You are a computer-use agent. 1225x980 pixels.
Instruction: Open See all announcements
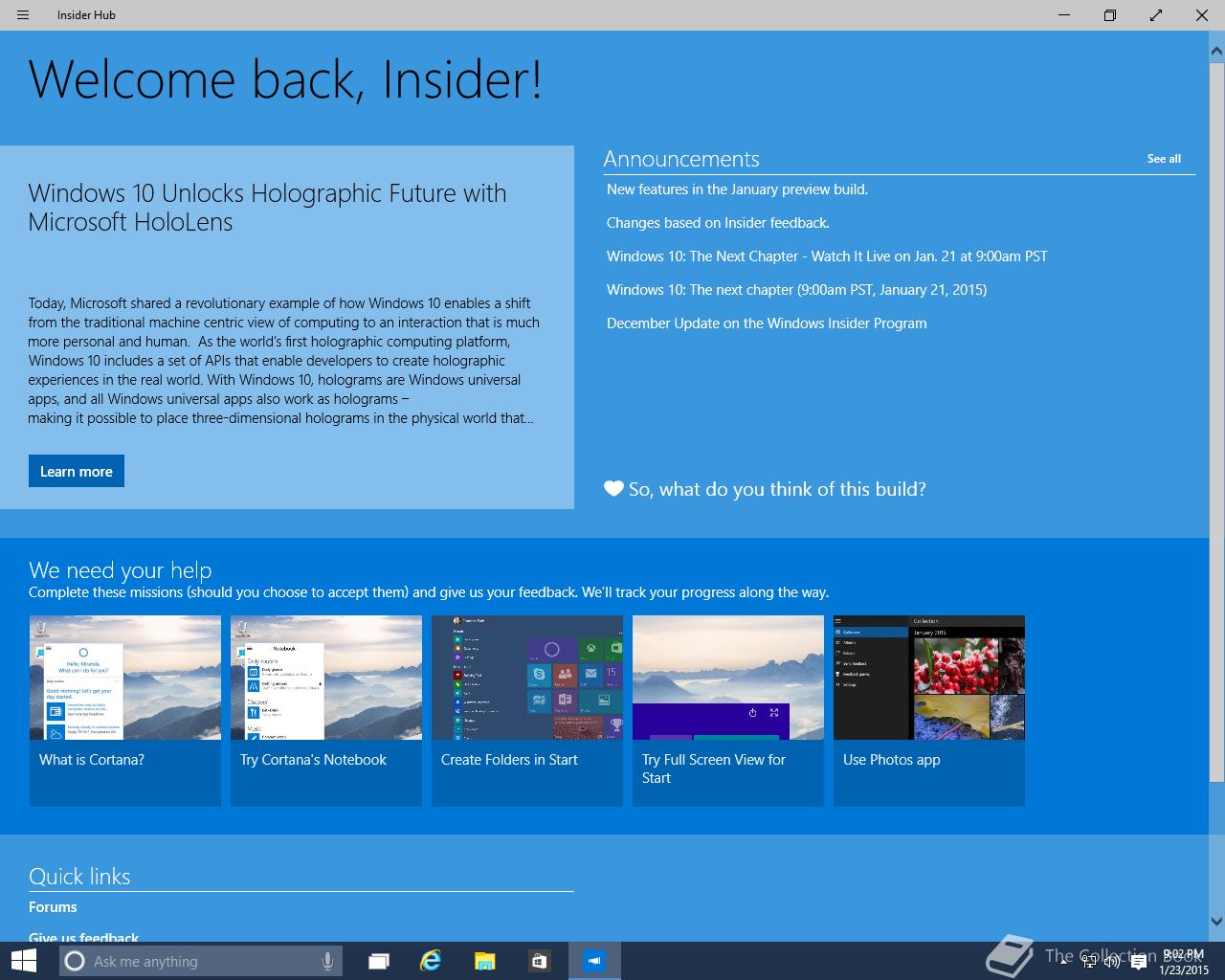1164,159
